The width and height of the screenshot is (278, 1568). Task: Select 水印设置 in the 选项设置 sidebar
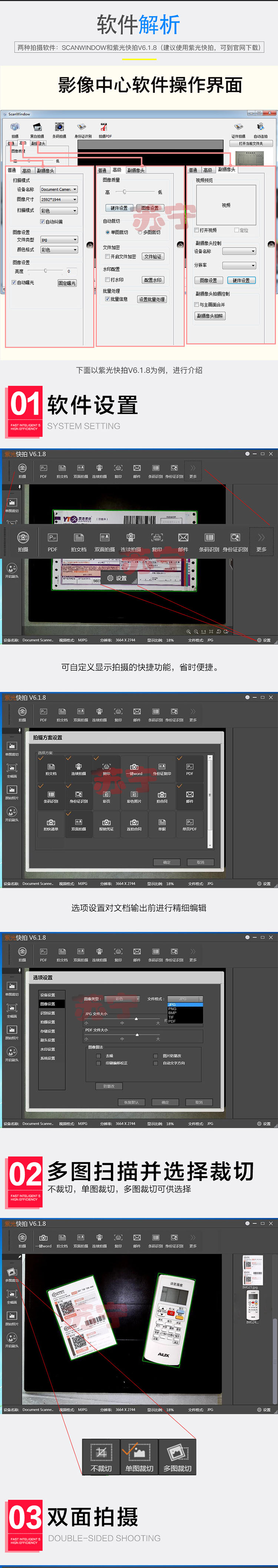click(47, 1049)
